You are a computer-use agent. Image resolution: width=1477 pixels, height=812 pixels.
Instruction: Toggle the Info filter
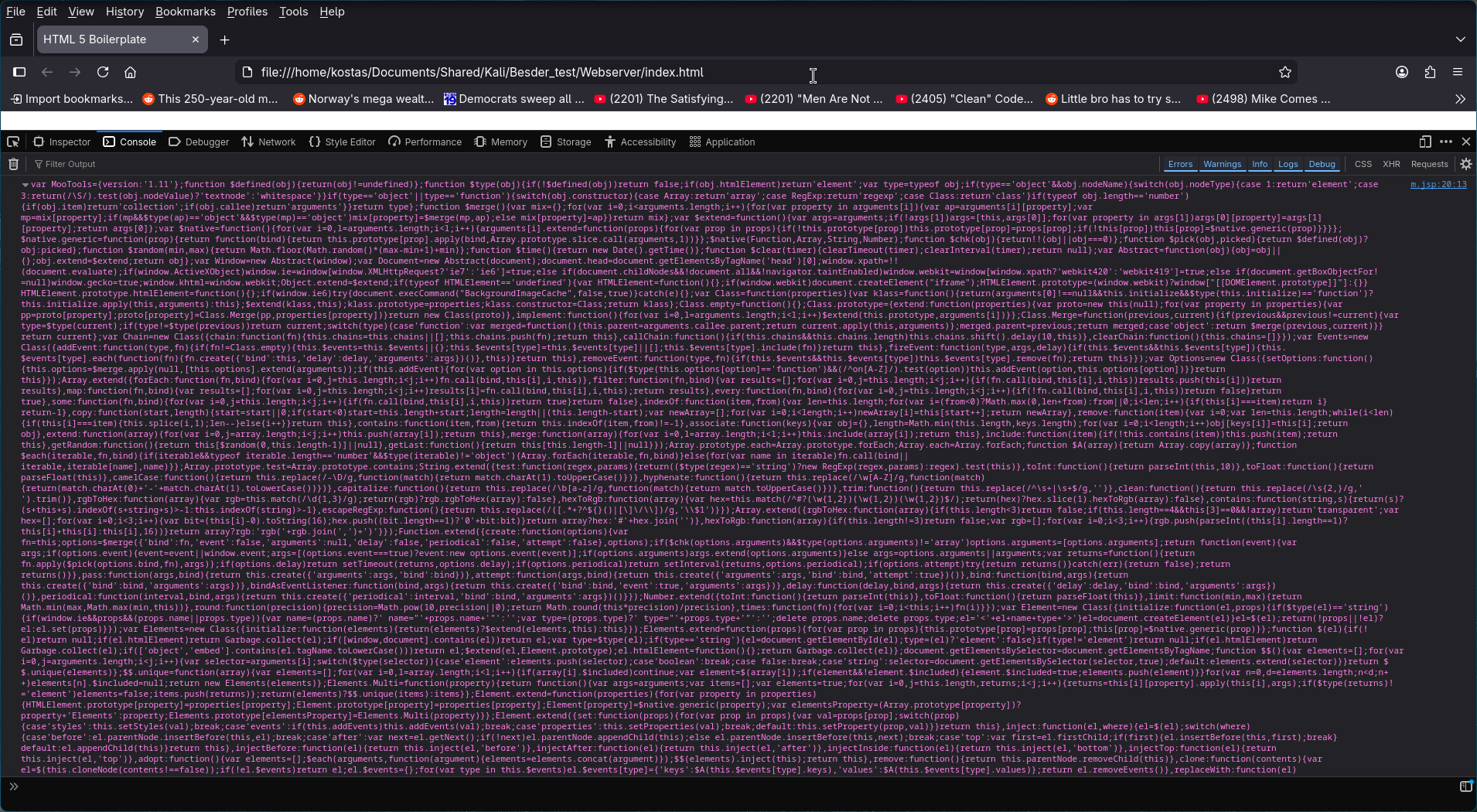click(1260, 164)
